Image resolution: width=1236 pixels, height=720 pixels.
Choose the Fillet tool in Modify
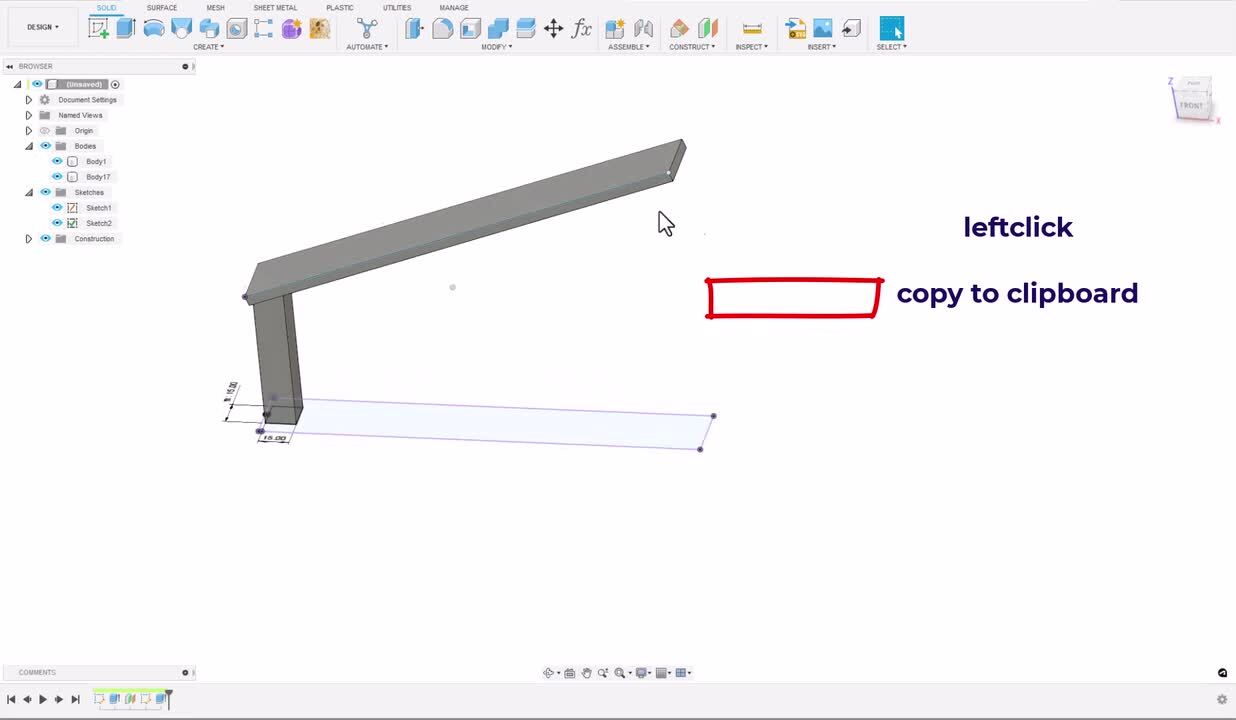(x=442, y=28)
